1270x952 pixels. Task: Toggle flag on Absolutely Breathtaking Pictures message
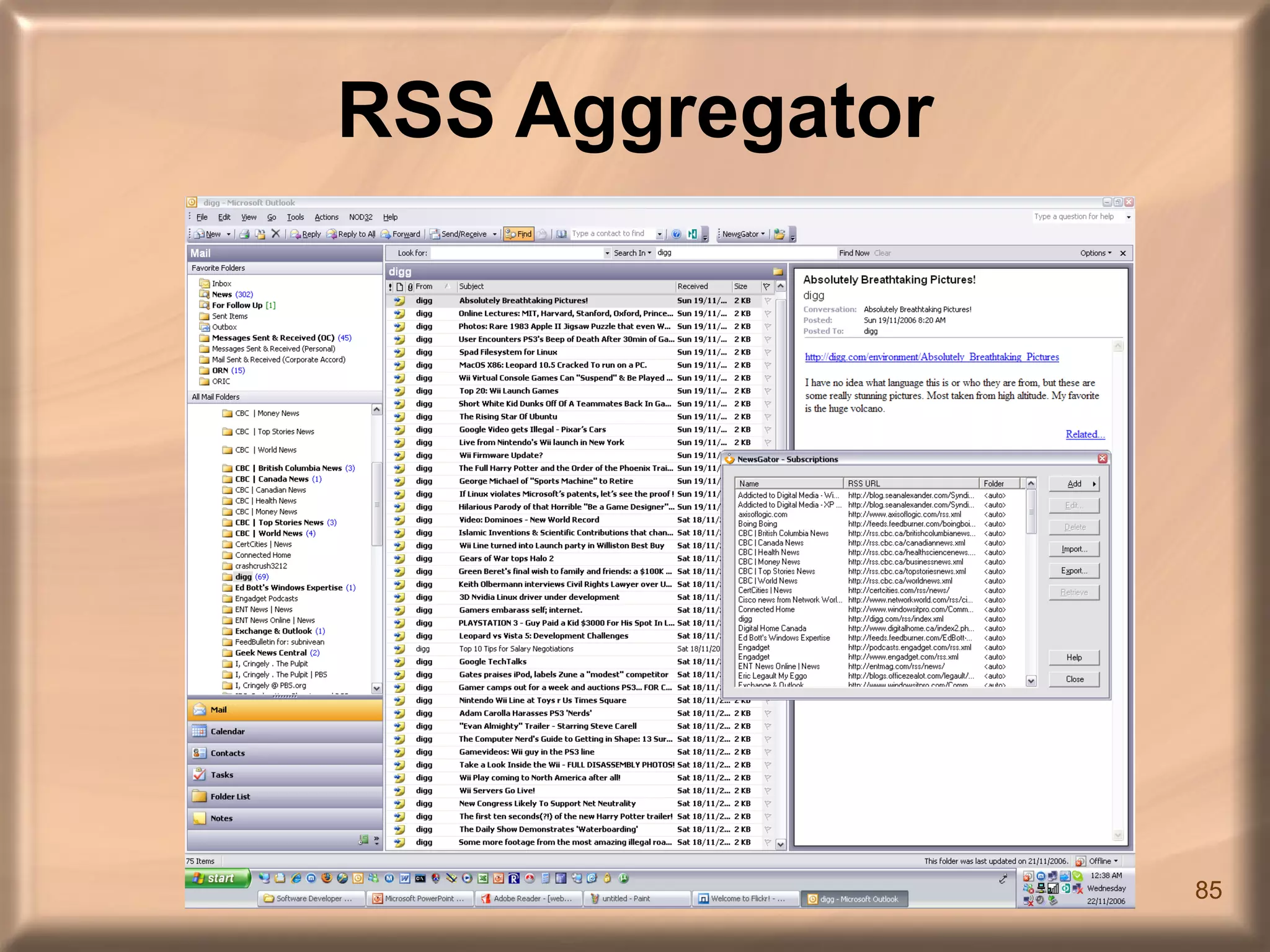(767, 301)
